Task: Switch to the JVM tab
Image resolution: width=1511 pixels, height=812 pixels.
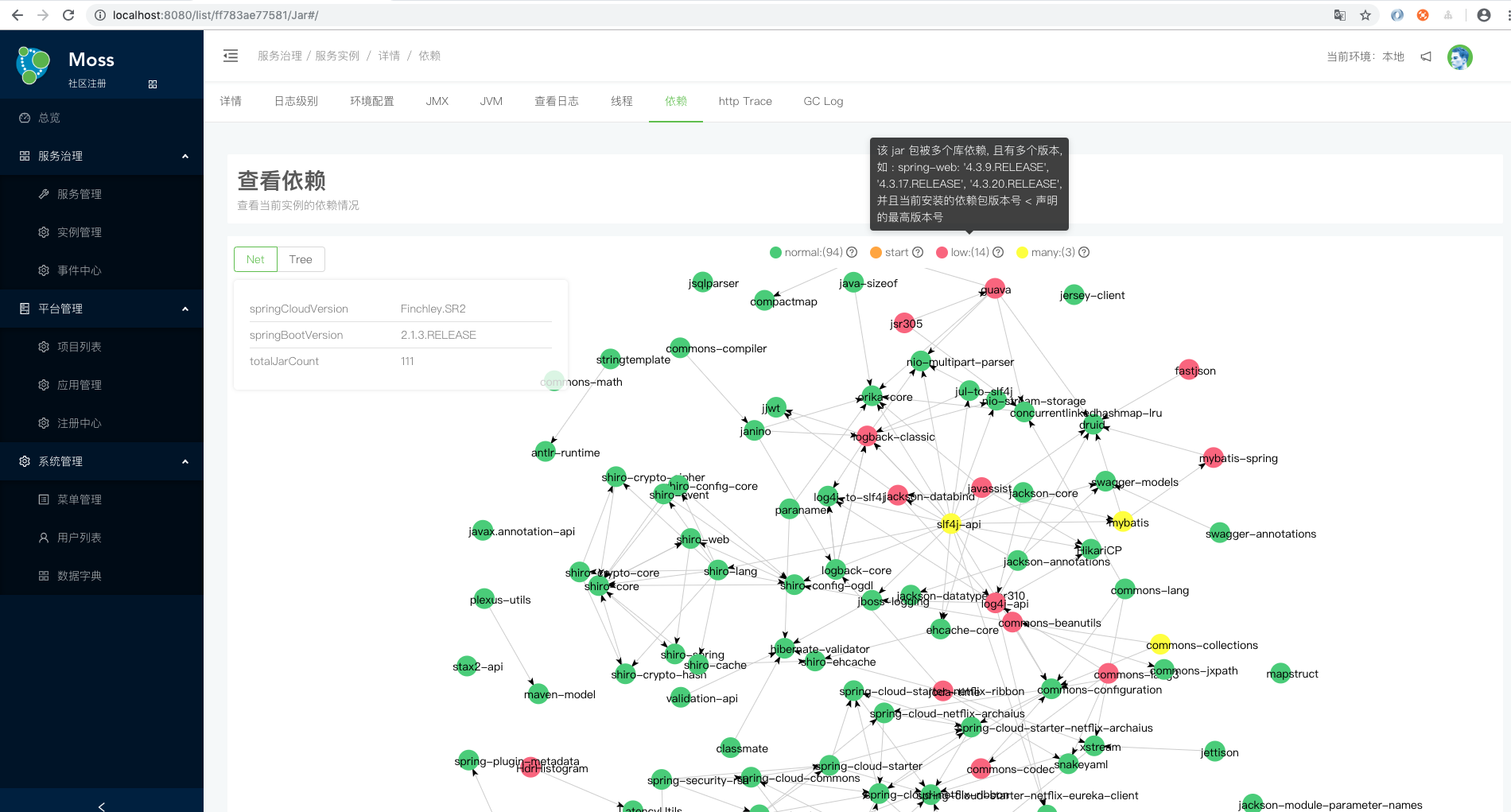Action: point(491,101)
